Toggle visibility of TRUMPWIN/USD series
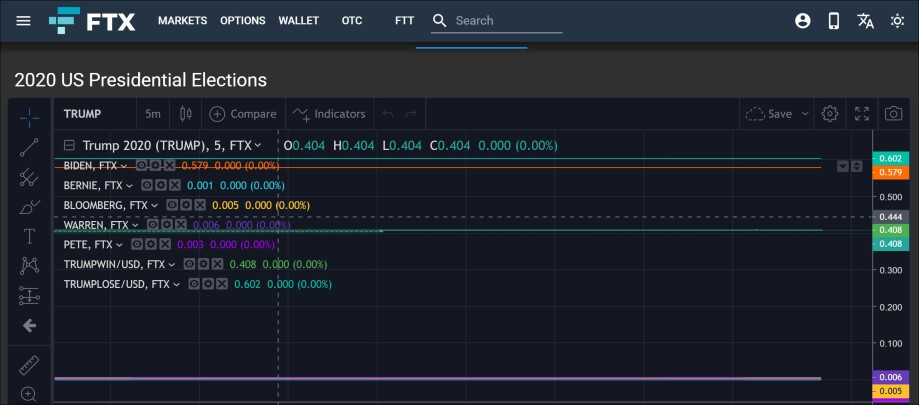 coord(189,264)
